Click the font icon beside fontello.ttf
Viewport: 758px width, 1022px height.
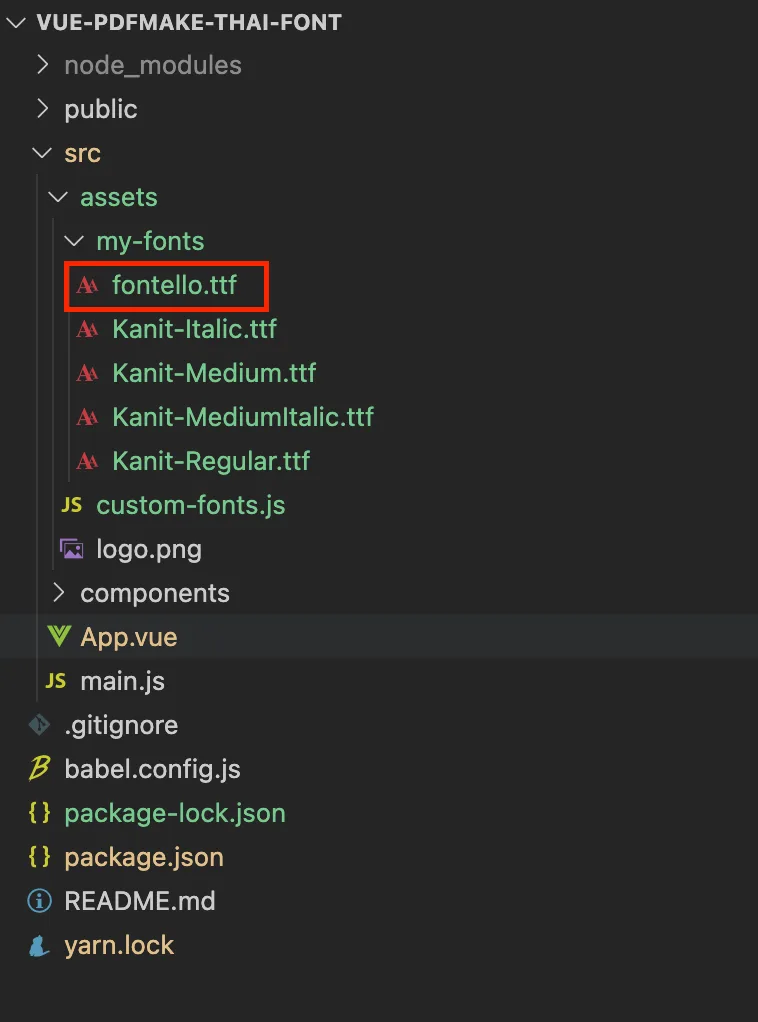click(87, 285)
